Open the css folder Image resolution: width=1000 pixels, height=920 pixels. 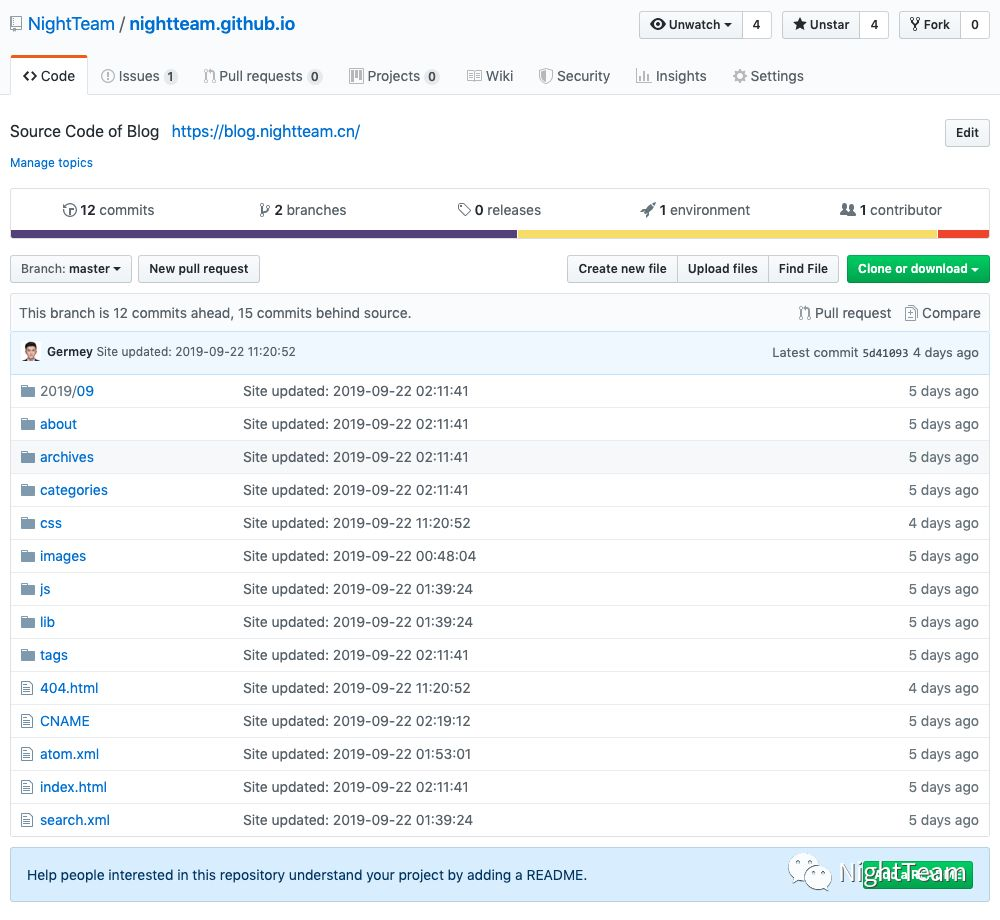pos(51,523)
